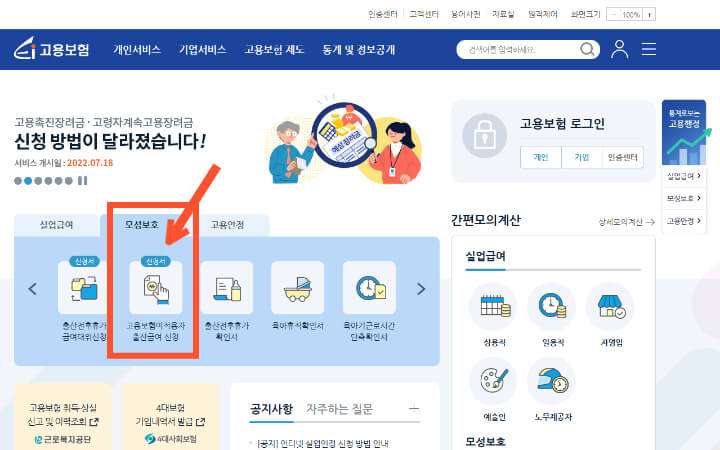Image resolution: width=720 pixels, height=450 pixels.
Task: Open notice 인터넷 실업인정 신청 방법 안내
Action: tap(322, 444)
